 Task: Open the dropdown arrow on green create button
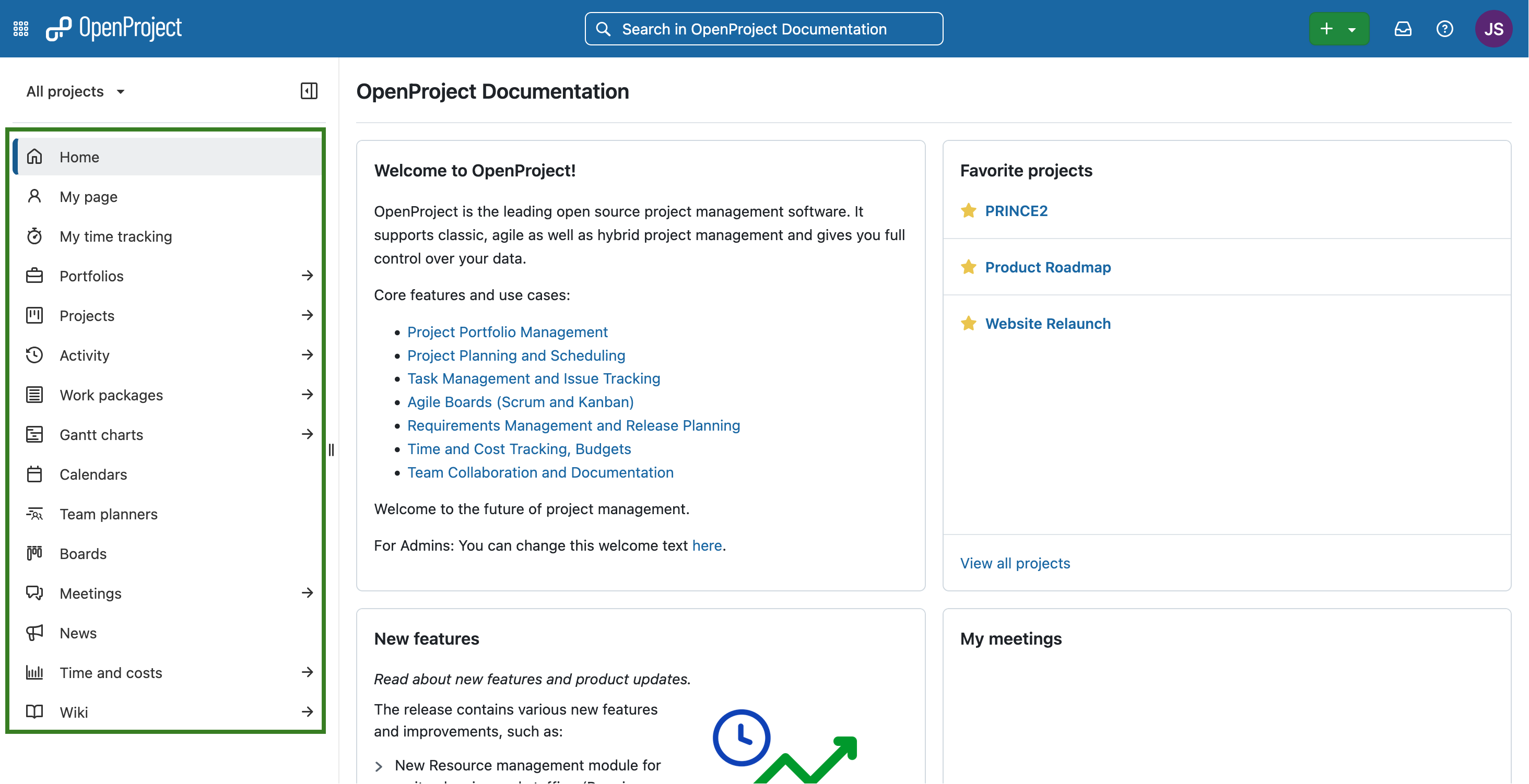[x=1352, y=29]
